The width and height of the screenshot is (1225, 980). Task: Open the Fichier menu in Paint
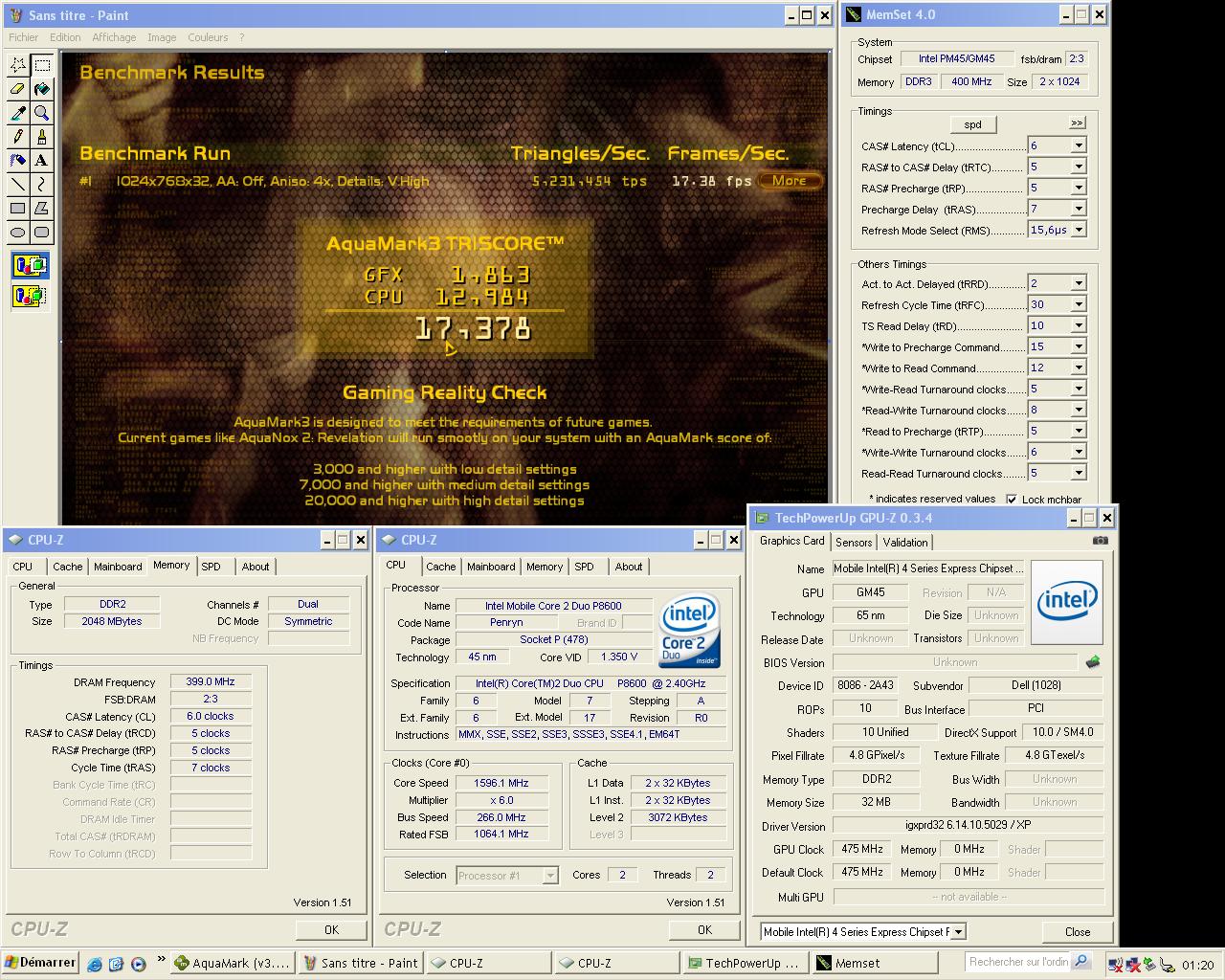[24, 37]
